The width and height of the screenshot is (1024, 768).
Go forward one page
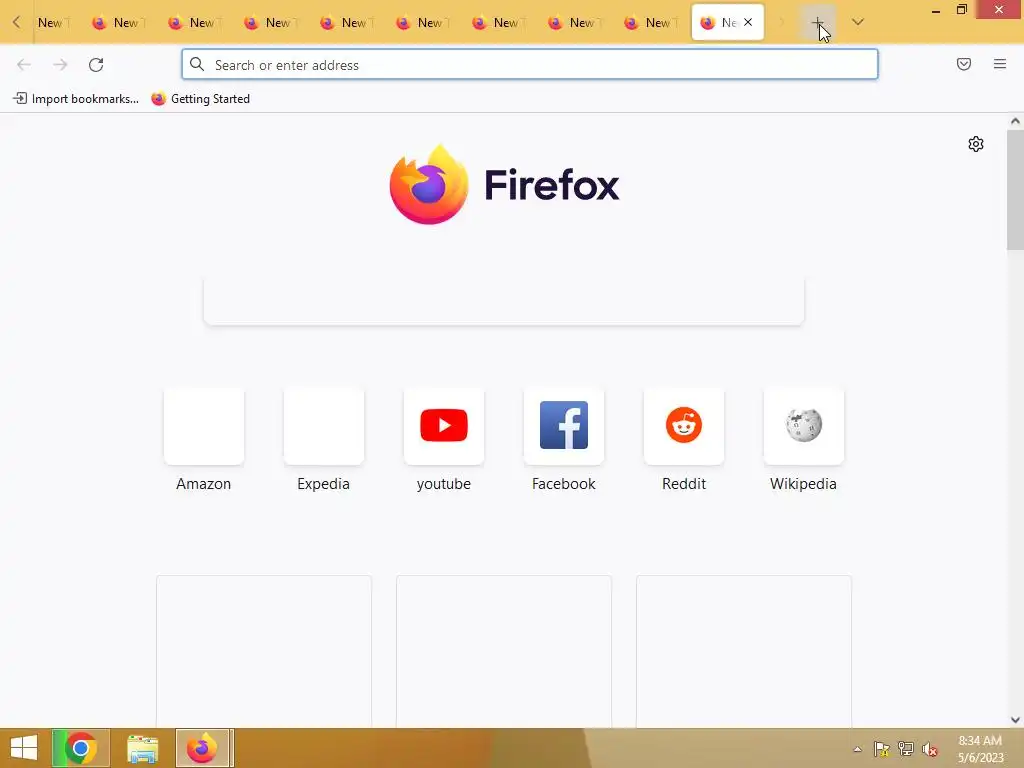tap(60, 65)
